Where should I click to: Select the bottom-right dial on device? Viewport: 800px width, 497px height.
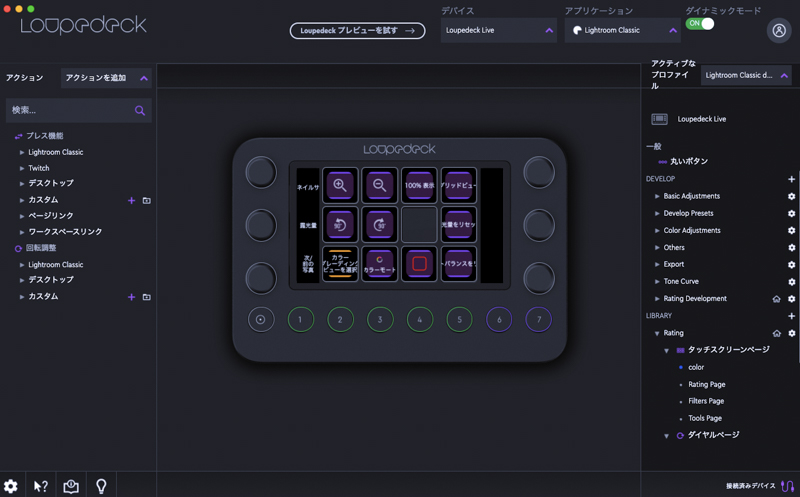click(x=539, y=279)
